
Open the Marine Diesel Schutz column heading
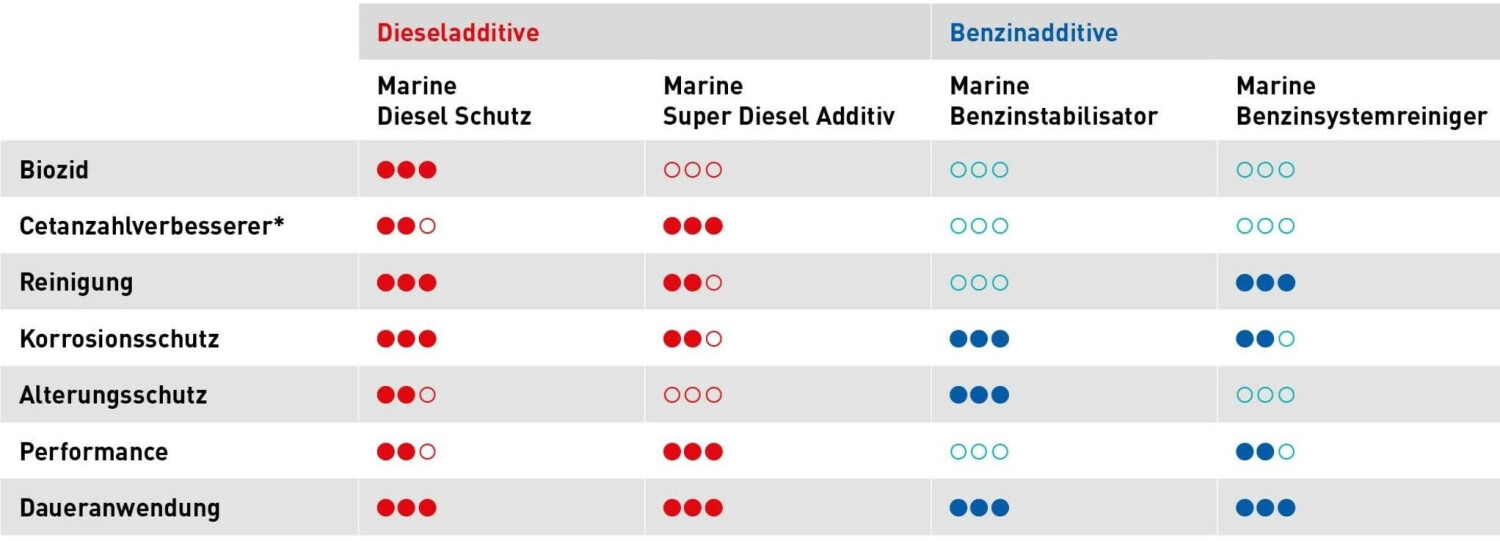tap(454, 101)
